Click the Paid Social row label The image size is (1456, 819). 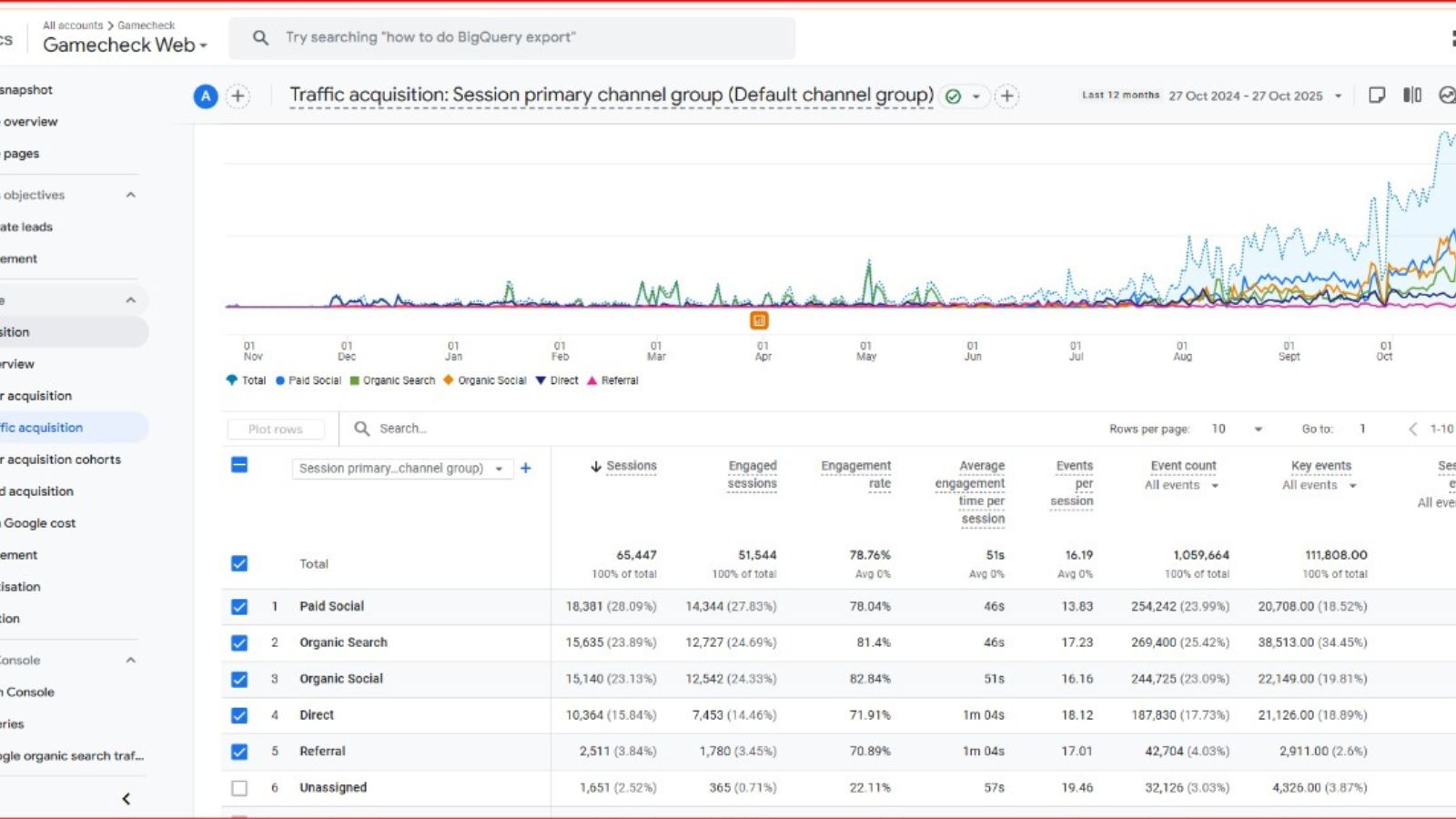pyautogui.click(x=332, y=606)
